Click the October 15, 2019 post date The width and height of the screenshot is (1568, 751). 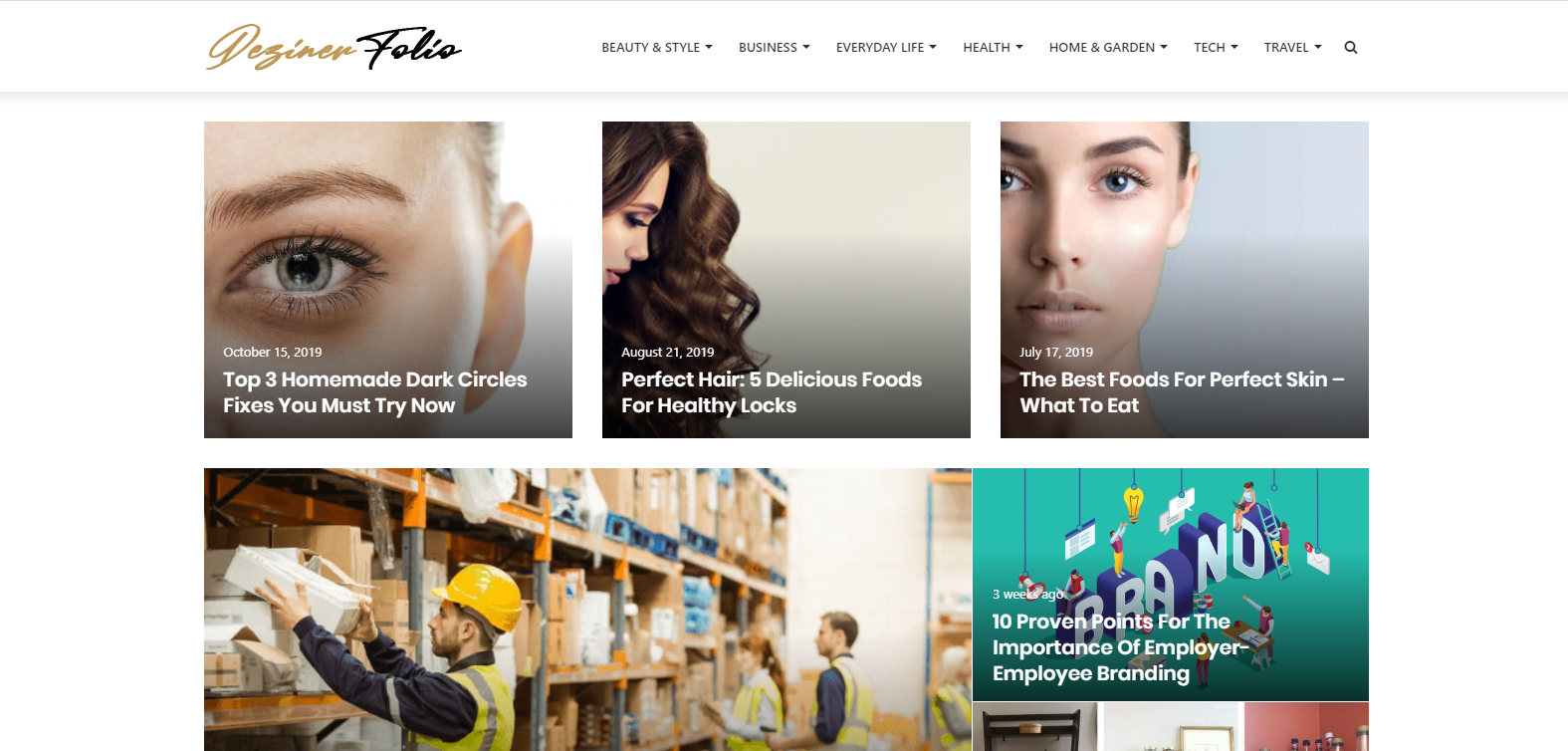pyautogui.click(x=273, y=352)
